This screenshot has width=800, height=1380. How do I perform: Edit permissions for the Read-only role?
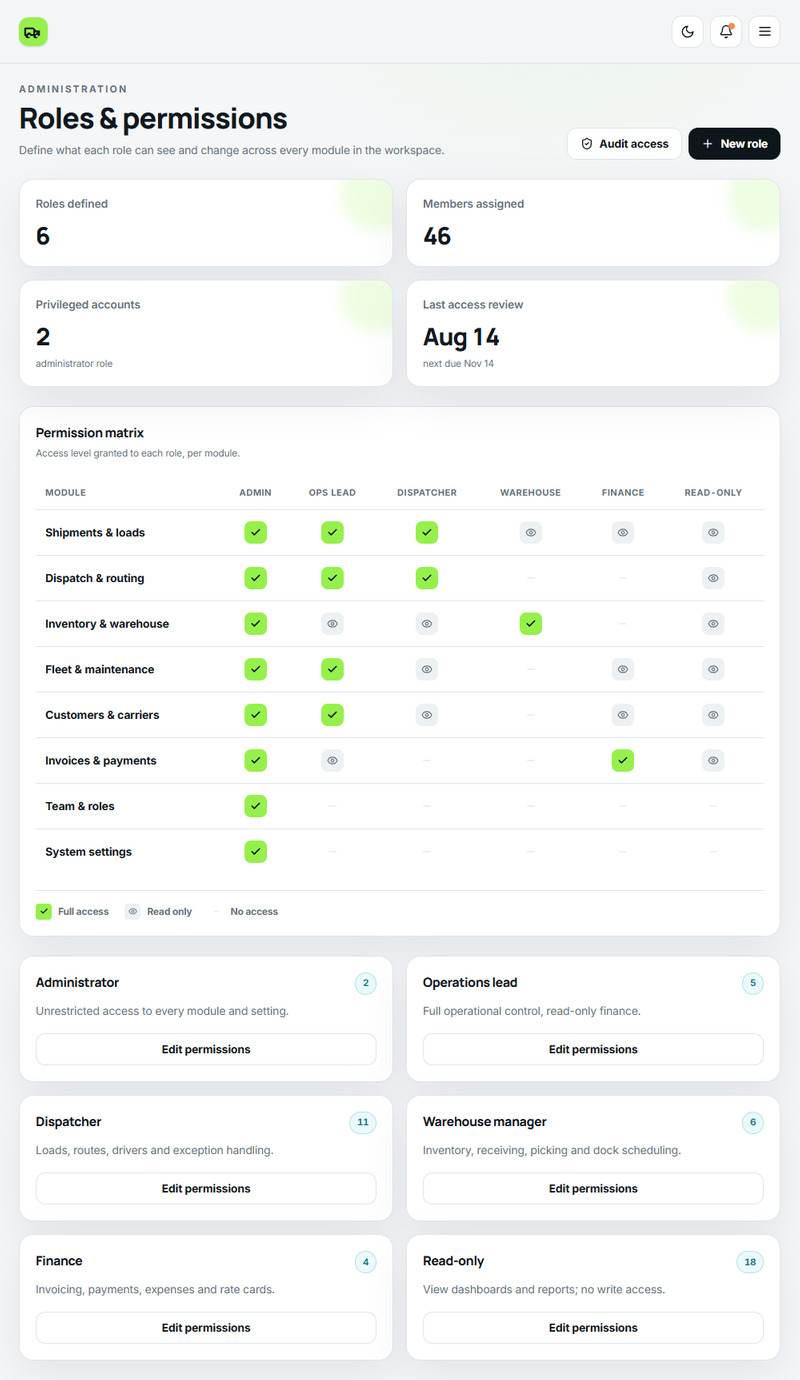pyautogui.click(x=593, y=1328)
